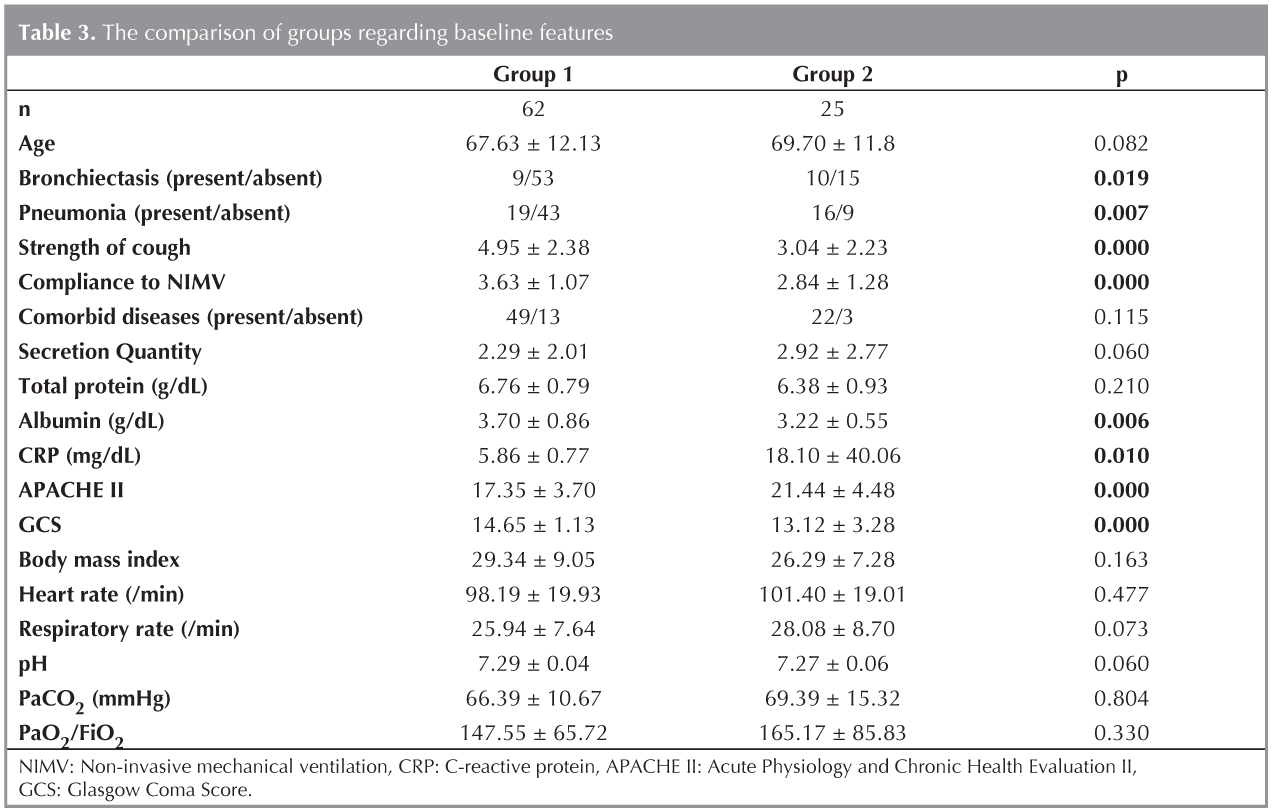1272x812 pixels.
Task: Click the Pneumonia p-value 0.007
Action: coord(1121,213)
